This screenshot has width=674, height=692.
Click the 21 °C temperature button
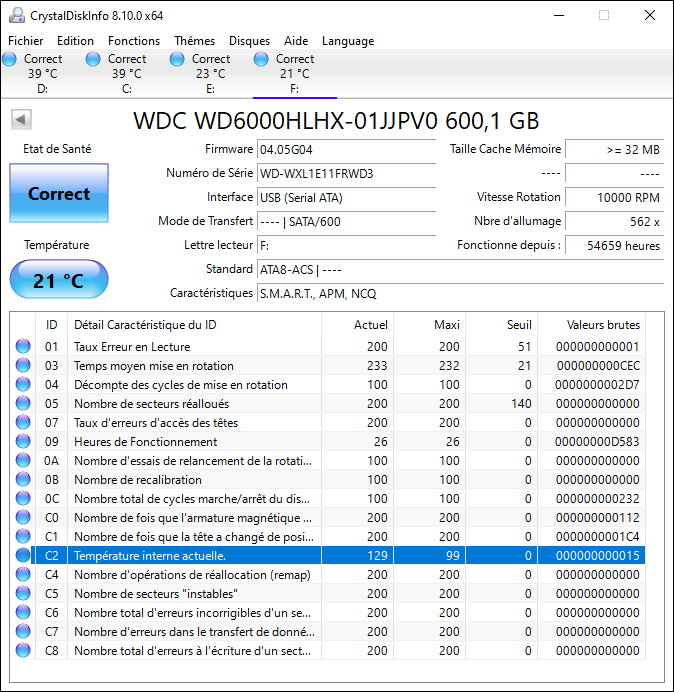click(x=59, y=280)
